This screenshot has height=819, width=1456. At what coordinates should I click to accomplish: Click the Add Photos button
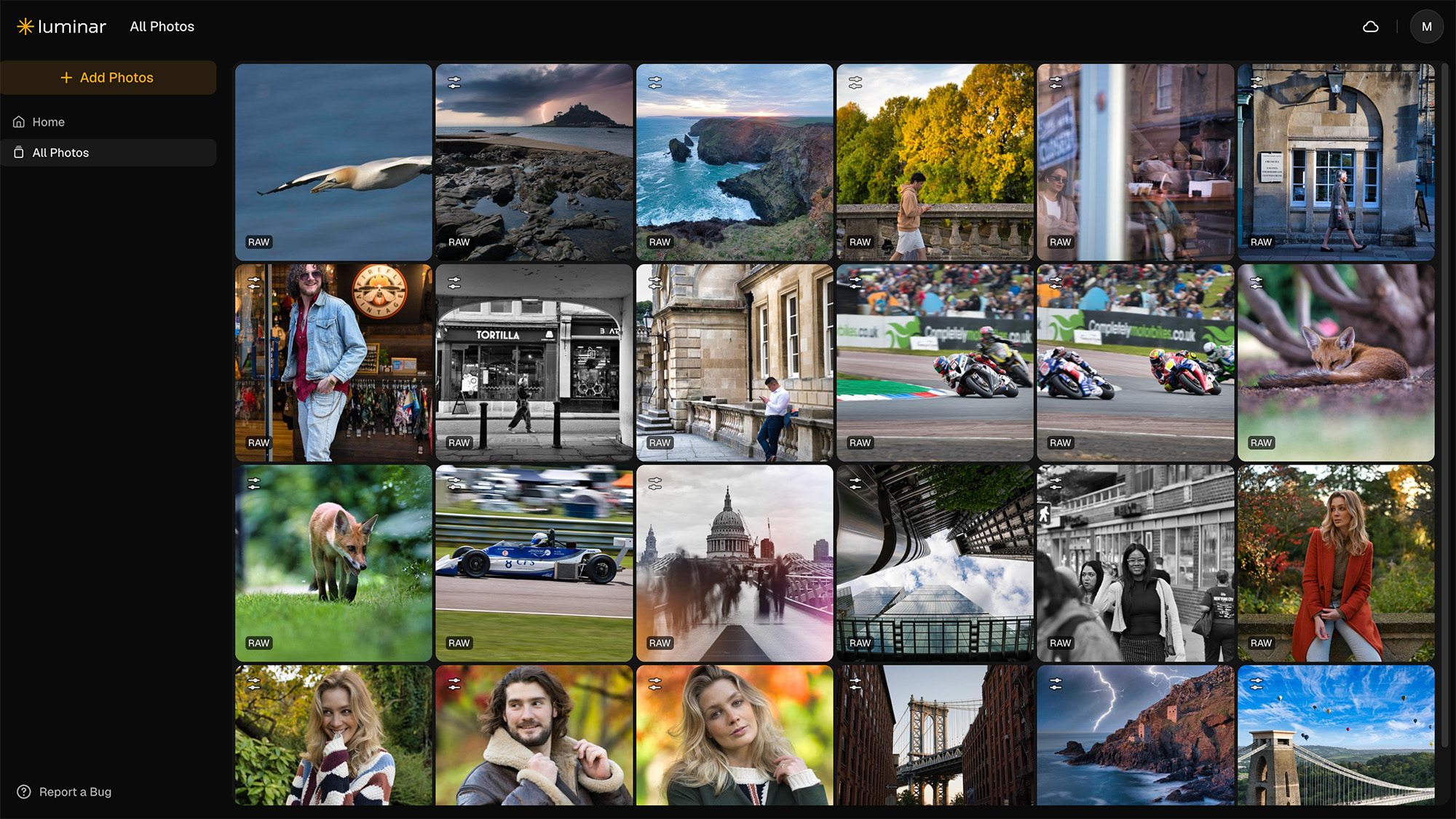pos(108,77)
